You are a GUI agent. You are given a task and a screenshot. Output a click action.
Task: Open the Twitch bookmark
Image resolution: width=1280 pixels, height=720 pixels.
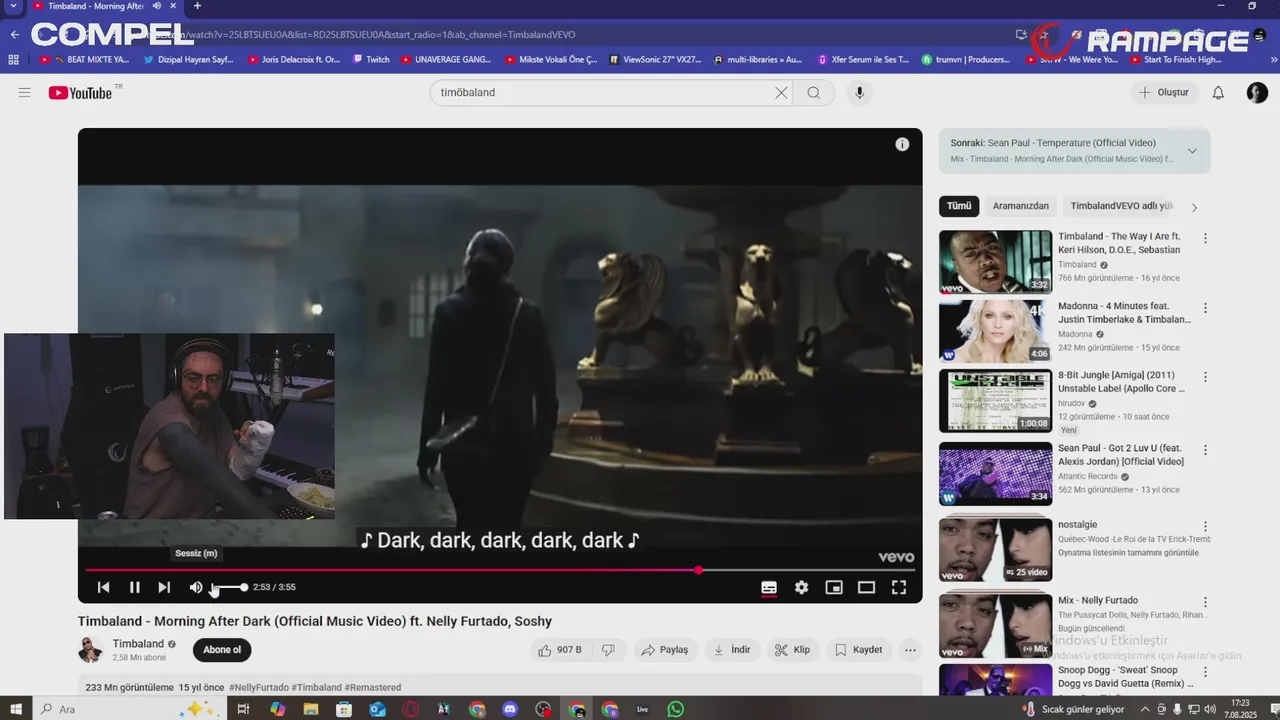coord(371,60)
